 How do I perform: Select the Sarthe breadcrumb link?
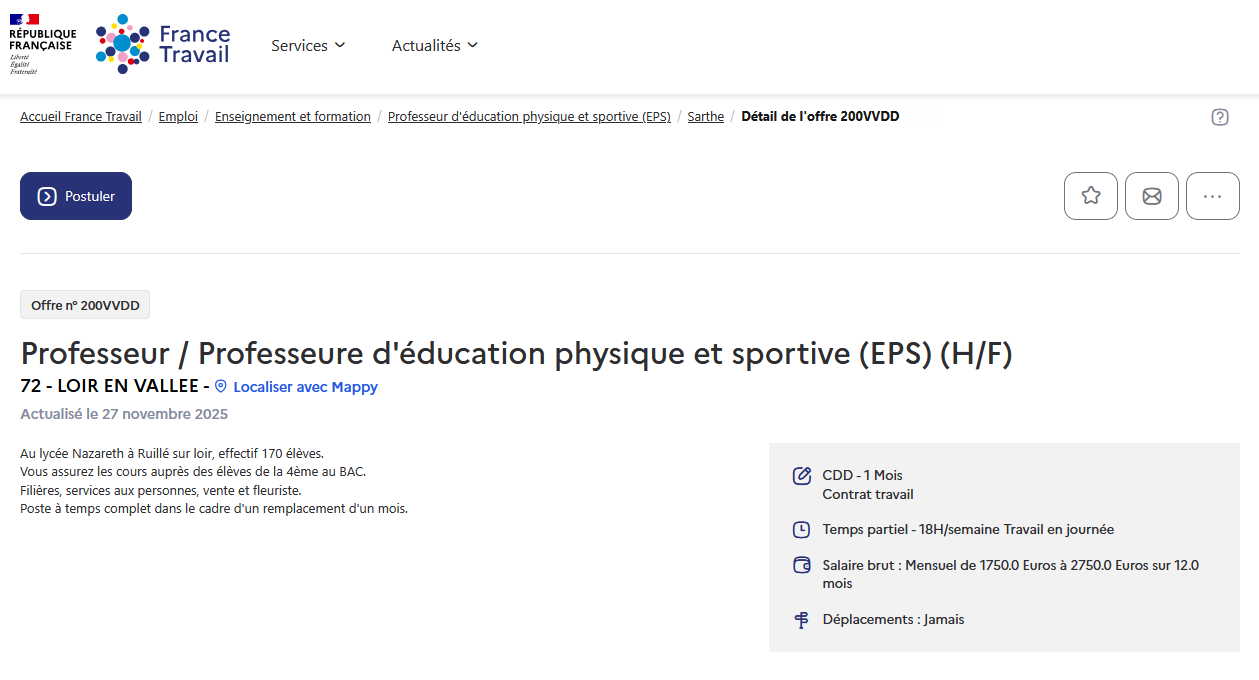tap(705, 117)
